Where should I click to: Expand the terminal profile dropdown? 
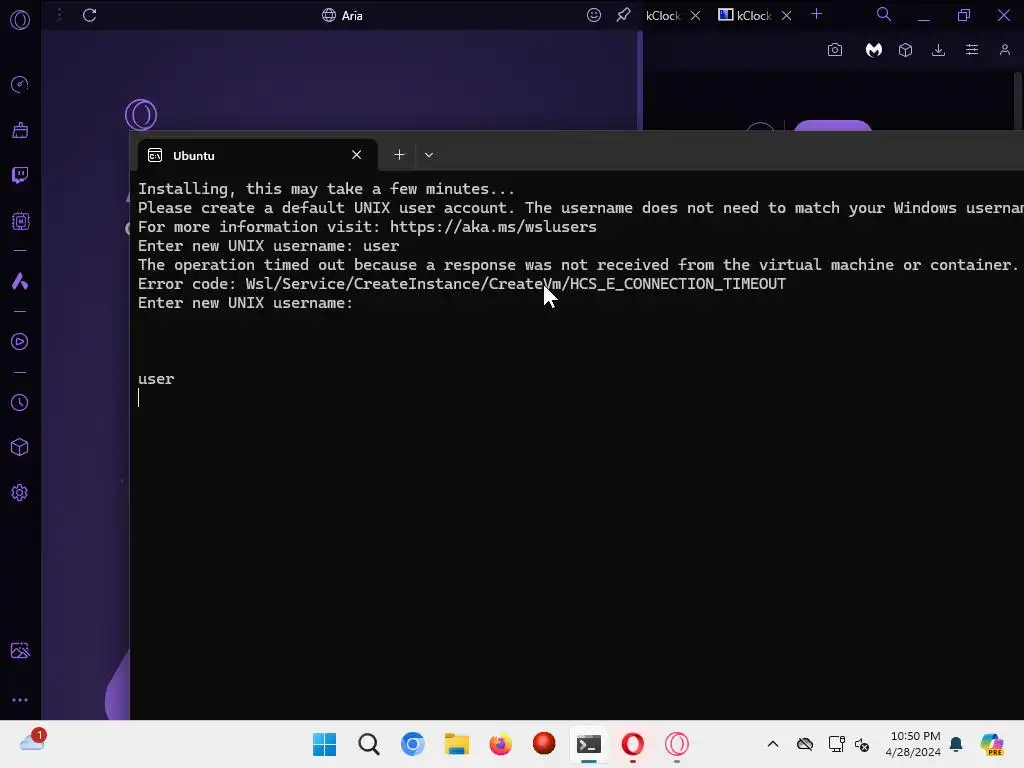[x=428, y=155]
